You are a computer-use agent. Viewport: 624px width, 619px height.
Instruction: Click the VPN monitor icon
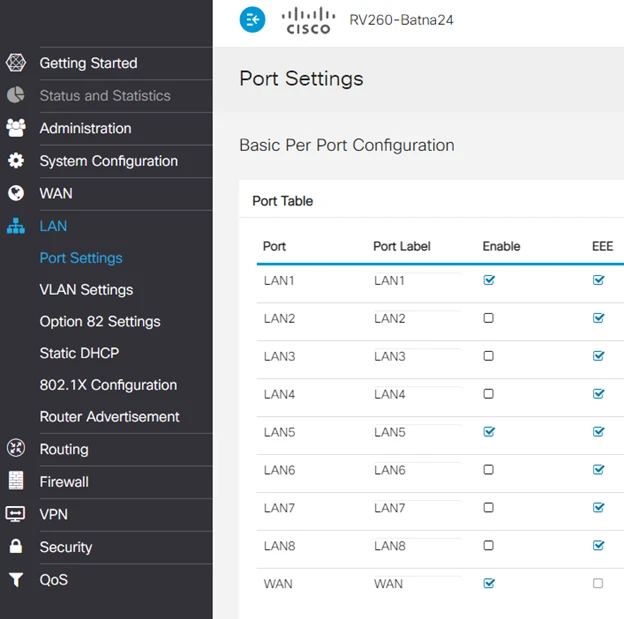coord(16,514)
